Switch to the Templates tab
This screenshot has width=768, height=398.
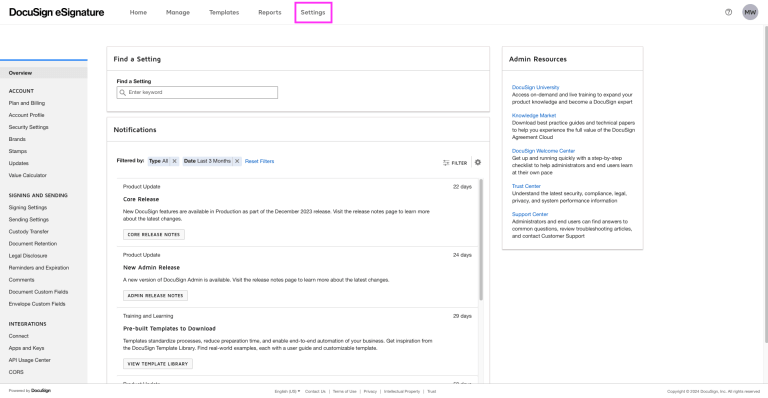point(224,12)
